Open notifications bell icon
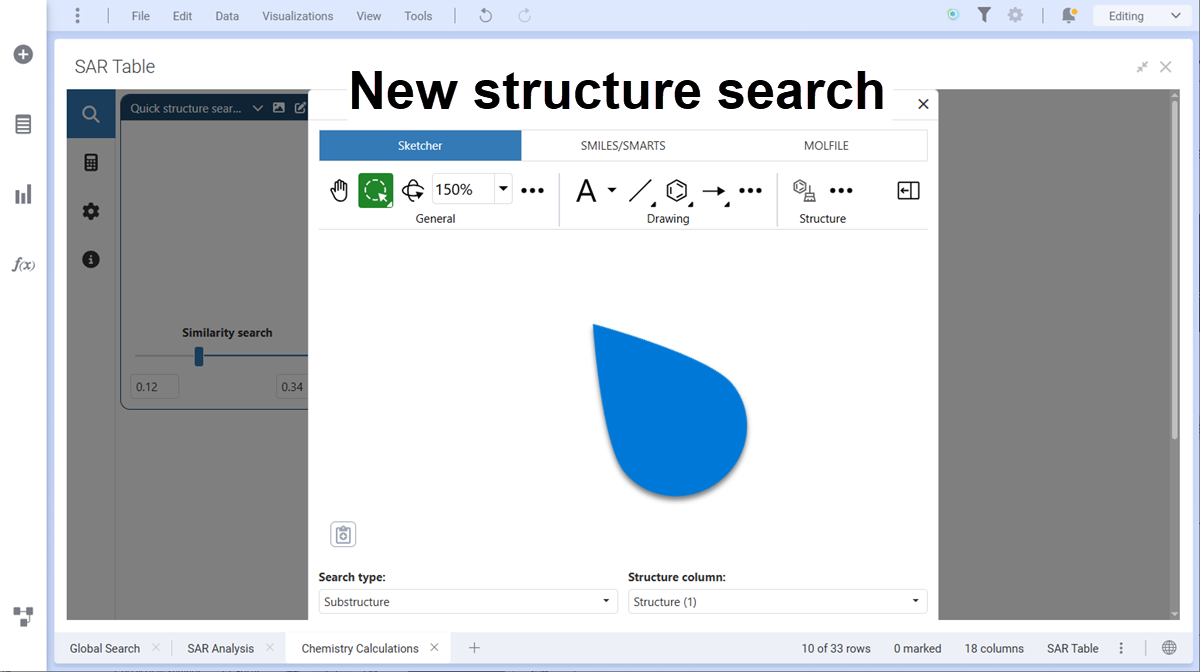1200x672 pixels. pyautogui.click(x=1069, y=15)
